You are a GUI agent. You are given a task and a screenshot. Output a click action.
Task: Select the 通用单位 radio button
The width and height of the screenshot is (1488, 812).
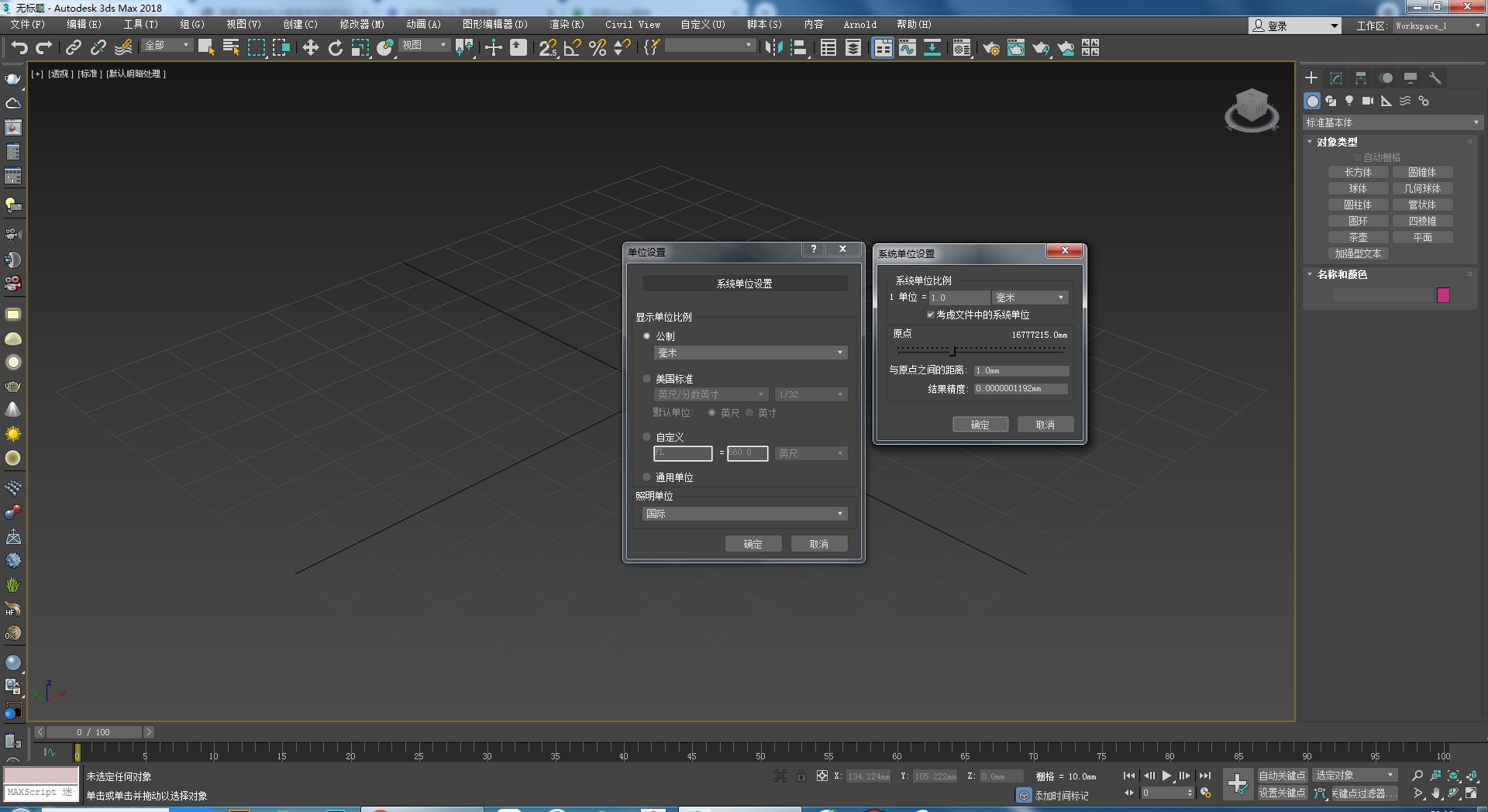coord(646,477)
